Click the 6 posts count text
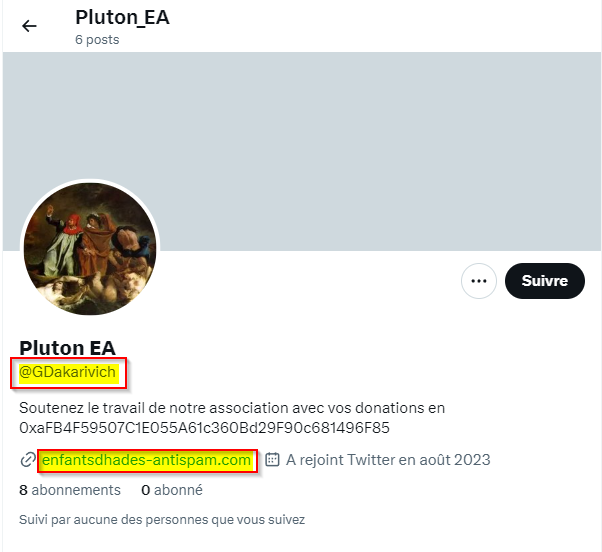The image size is (602, 552). coord(97,40)
